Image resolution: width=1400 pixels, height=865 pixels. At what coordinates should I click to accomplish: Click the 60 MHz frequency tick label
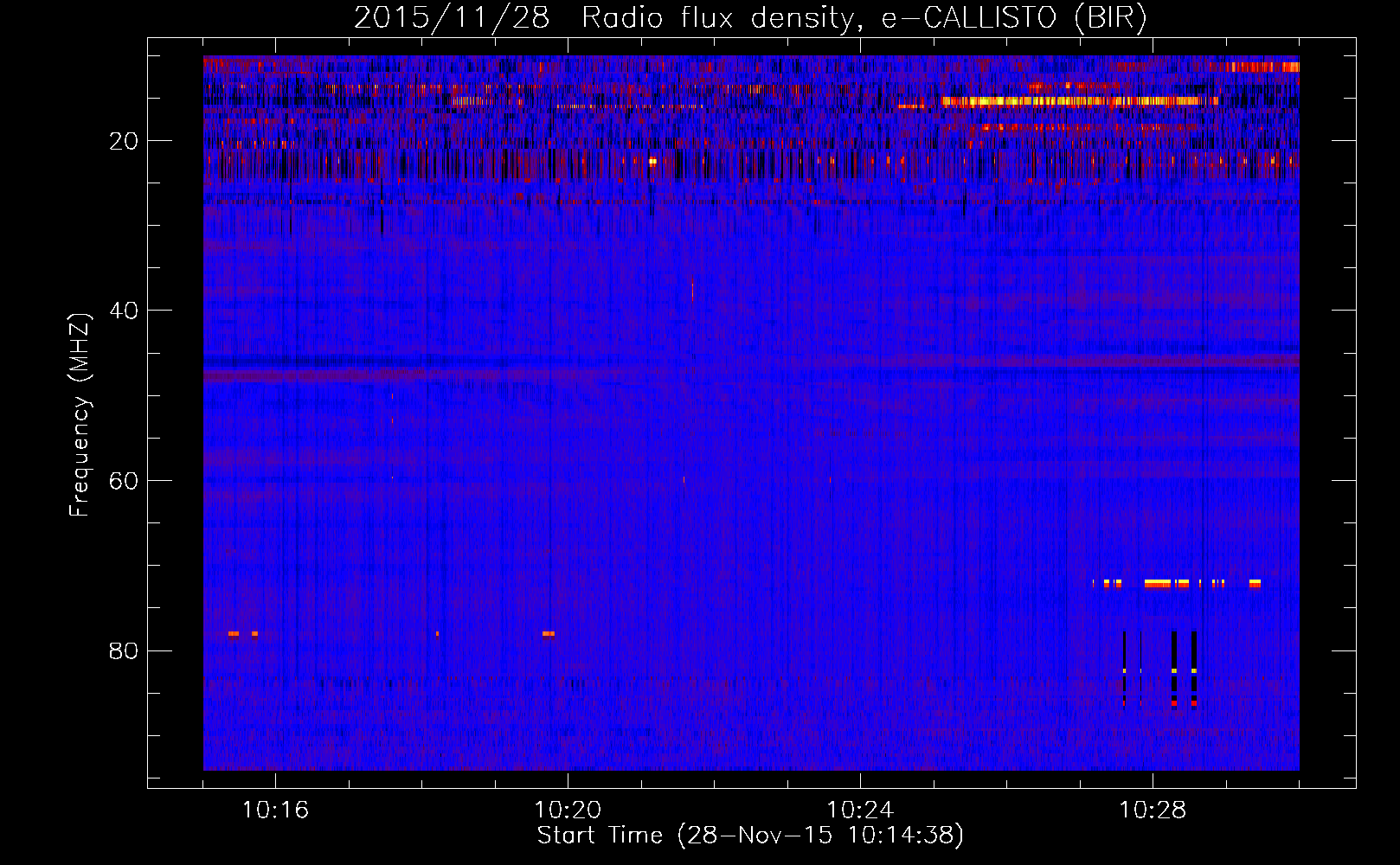coord(124,481)
